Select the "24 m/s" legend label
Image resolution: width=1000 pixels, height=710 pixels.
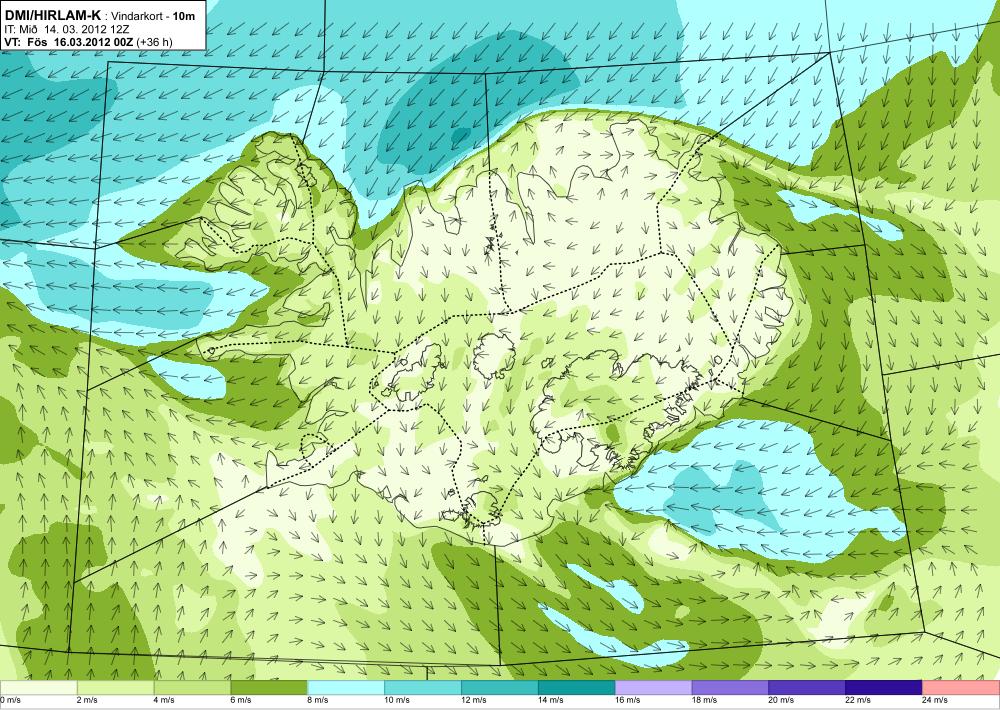tap(935, 700)
